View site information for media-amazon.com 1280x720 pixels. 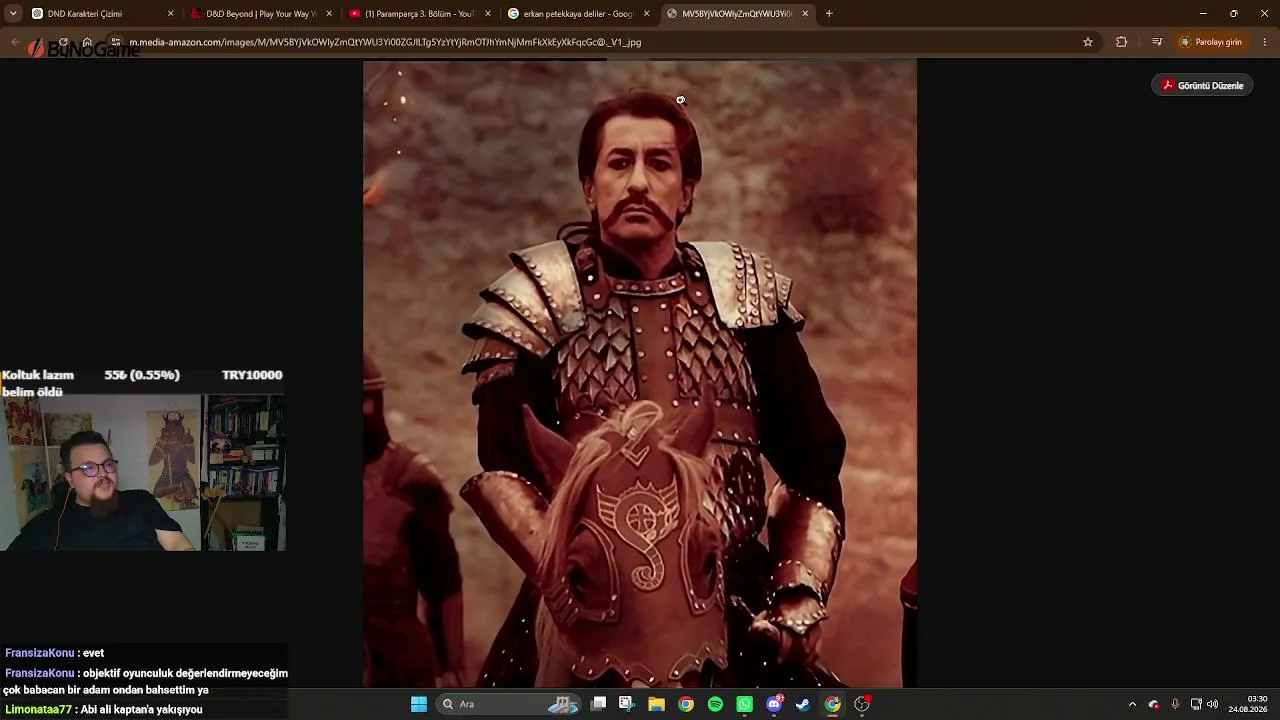coord(116,42)
